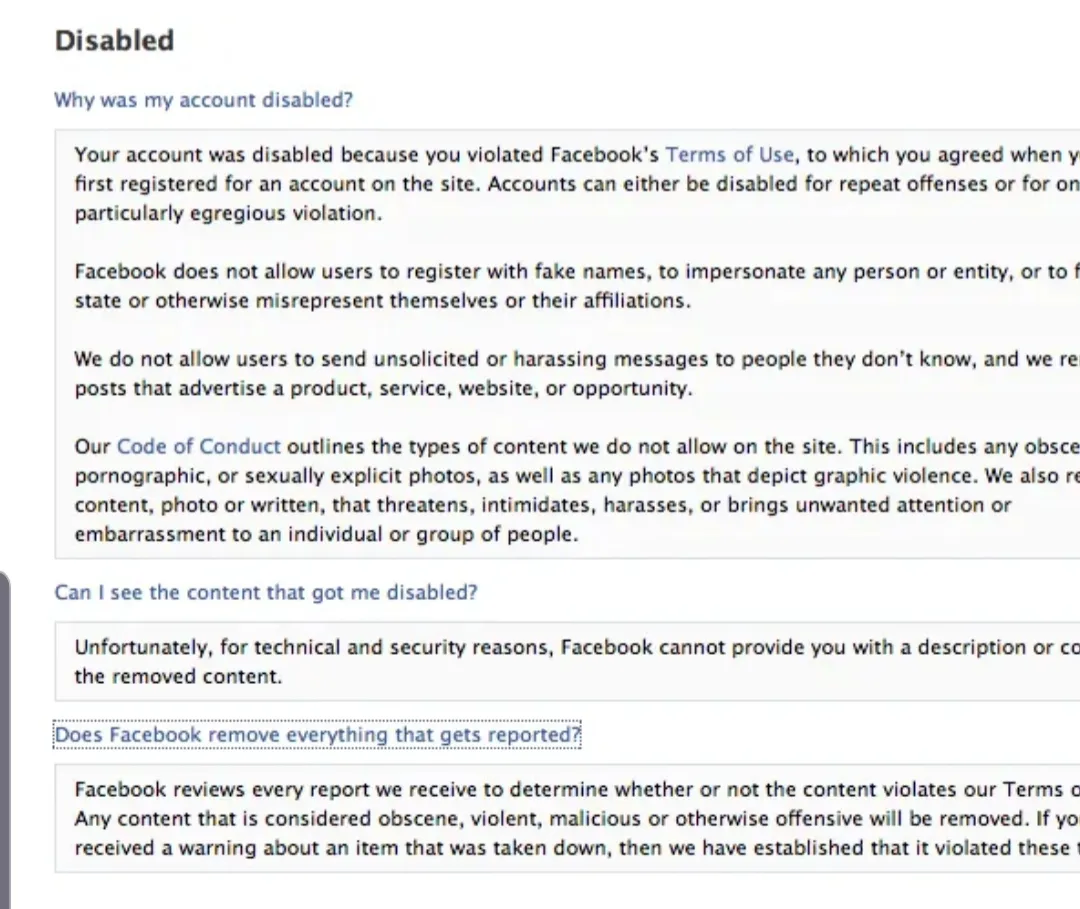The image size is (1080, 909).
Task: Click the "Disabled" section heading
Action: (114, 41)
